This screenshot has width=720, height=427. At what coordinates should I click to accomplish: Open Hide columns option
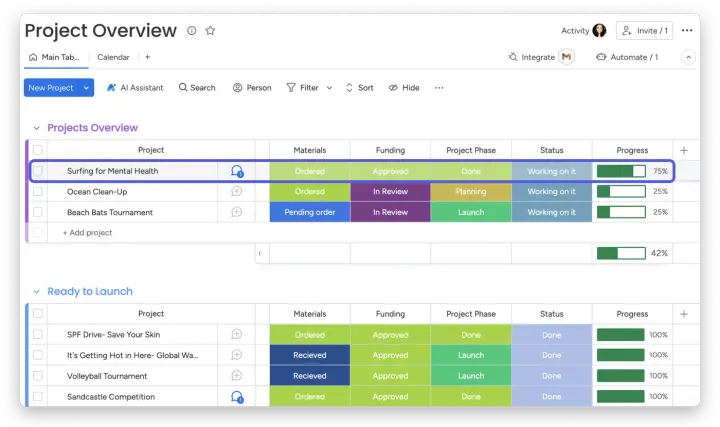(404, 88)
